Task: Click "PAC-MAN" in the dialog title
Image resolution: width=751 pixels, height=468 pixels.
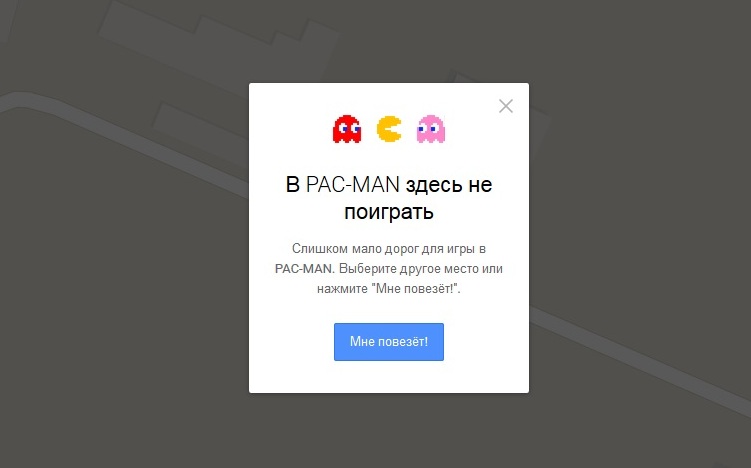Action: (353, 184)
